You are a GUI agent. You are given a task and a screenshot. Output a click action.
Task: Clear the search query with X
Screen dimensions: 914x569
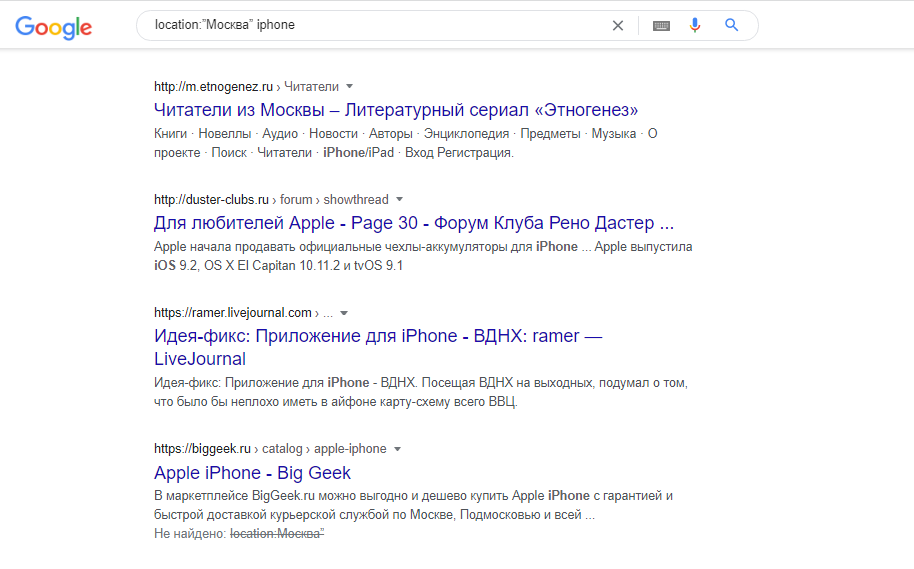(617, 25)
